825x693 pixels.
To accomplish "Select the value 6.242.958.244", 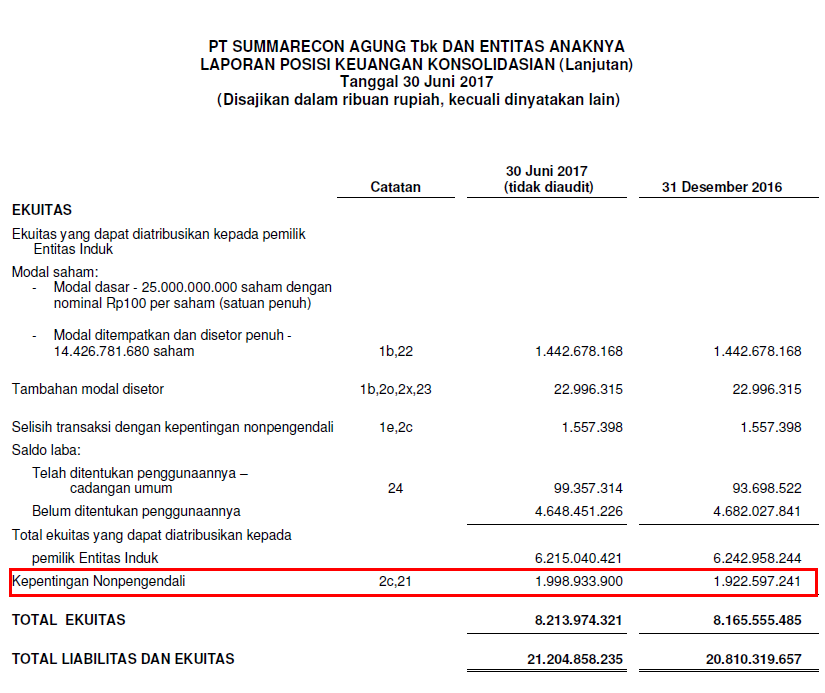I will (x=757, y=558).
